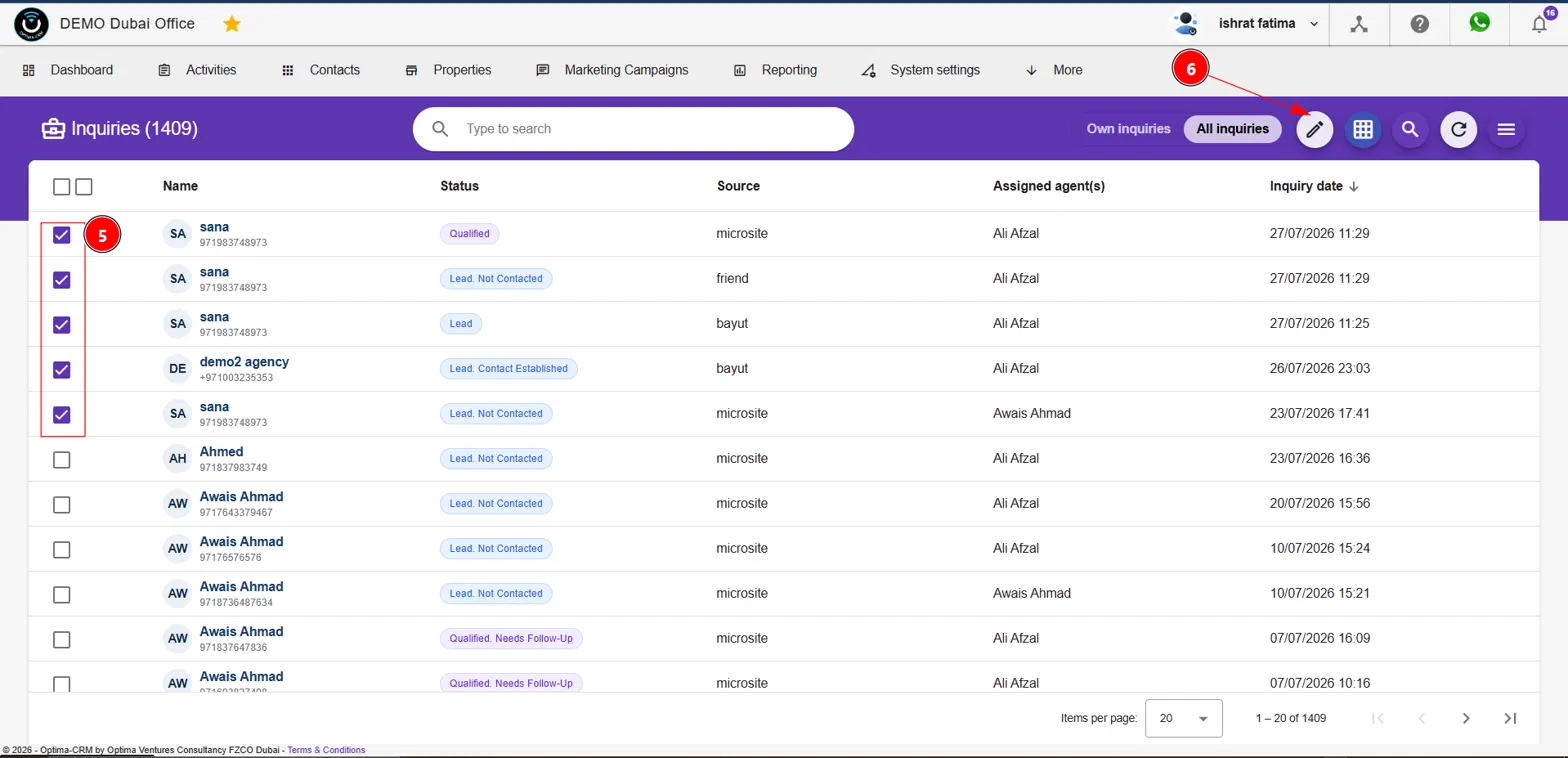Screen dimensions: 1568x758
Task: Open the ishrat fatima user dropdown
Action: point(1268,24)
